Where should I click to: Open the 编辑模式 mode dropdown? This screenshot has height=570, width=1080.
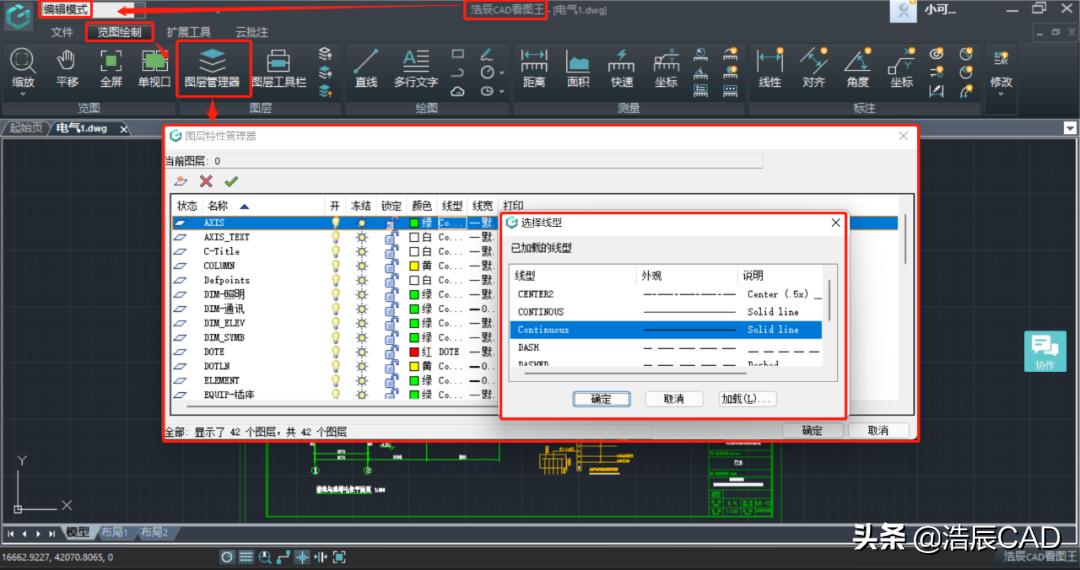[91, 9]
